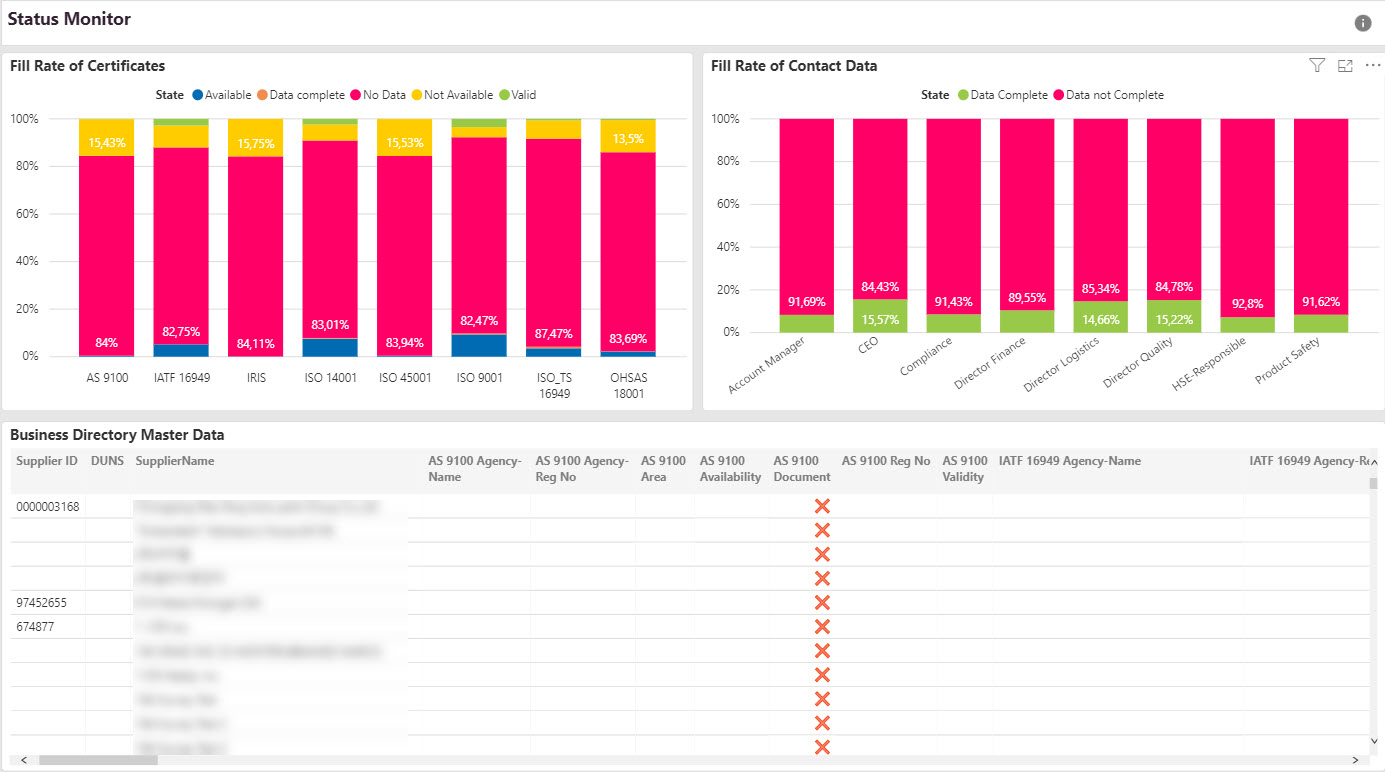Select Valid in certificates legend
The width and height of the screenshot is (1385, 772).
tap(518, 95)
